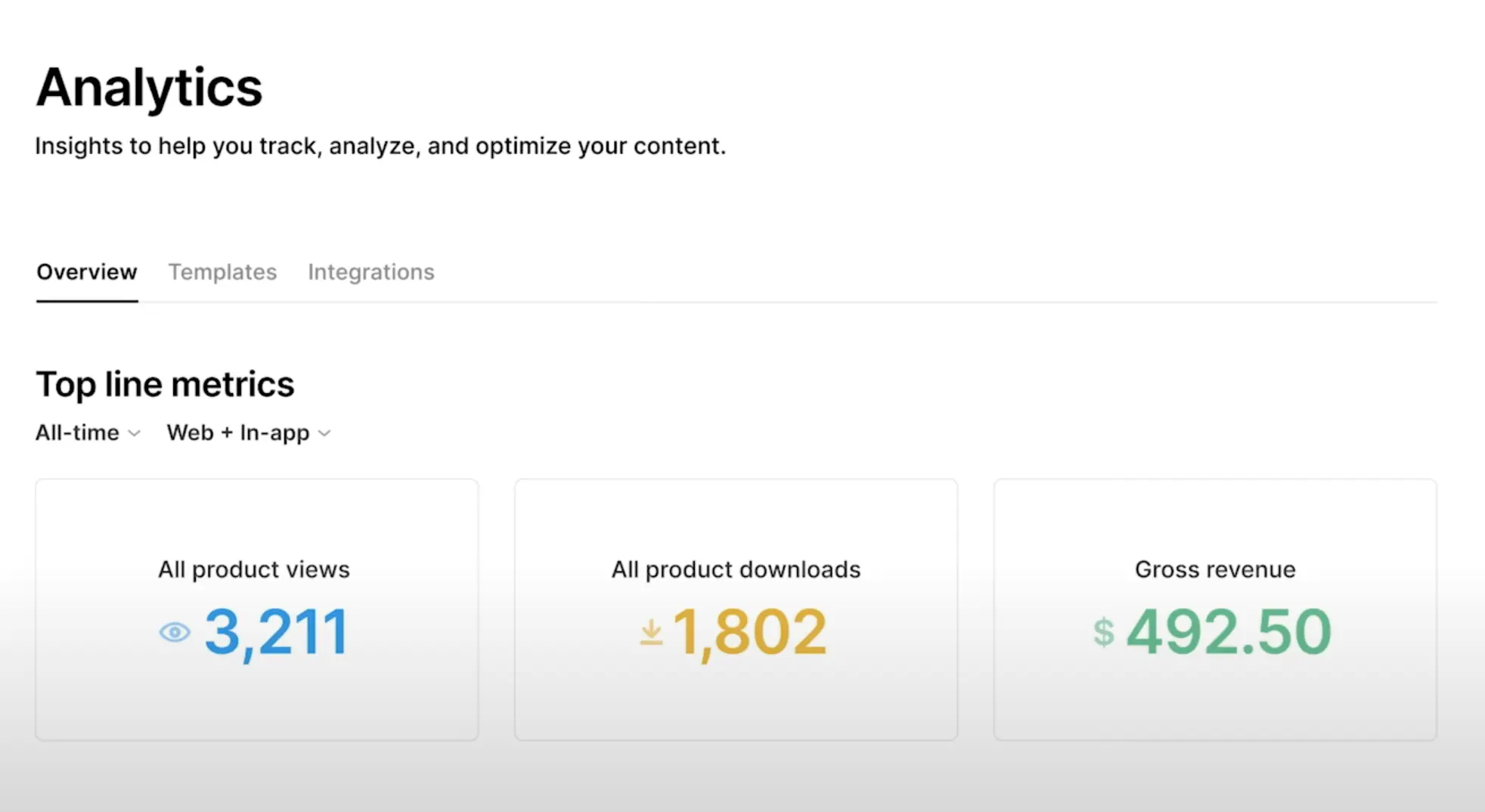The image size is (1485, 812).
Task: Switch to the Overview tab
Action: [x=87, y=272]
